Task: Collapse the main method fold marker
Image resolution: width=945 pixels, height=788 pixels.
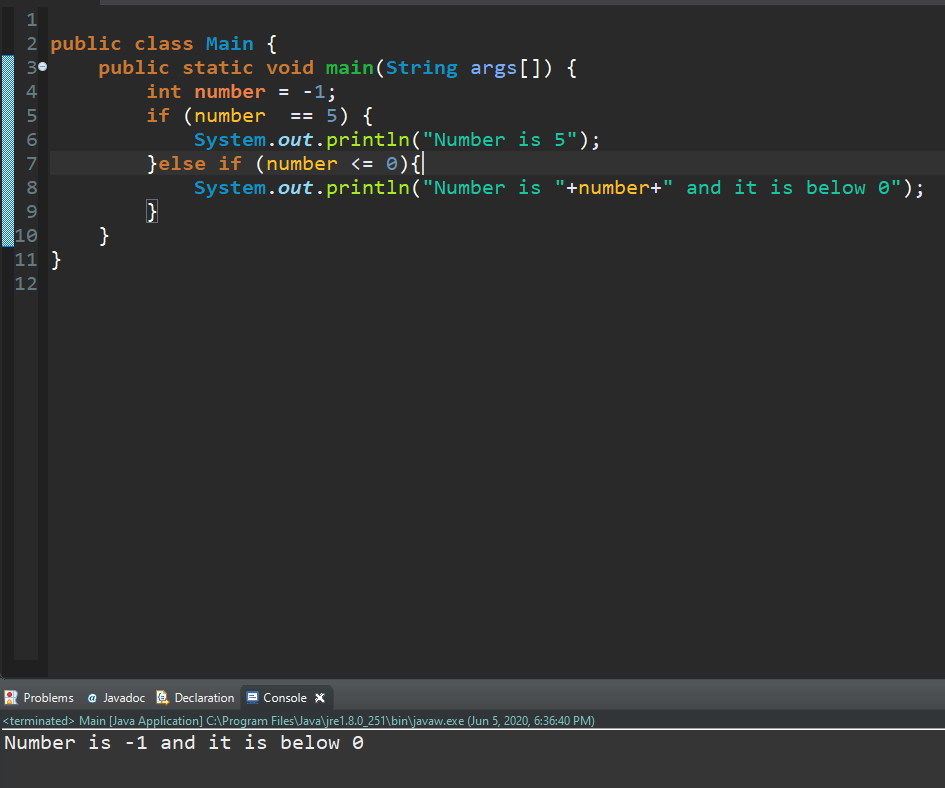Action: (43, 68)
